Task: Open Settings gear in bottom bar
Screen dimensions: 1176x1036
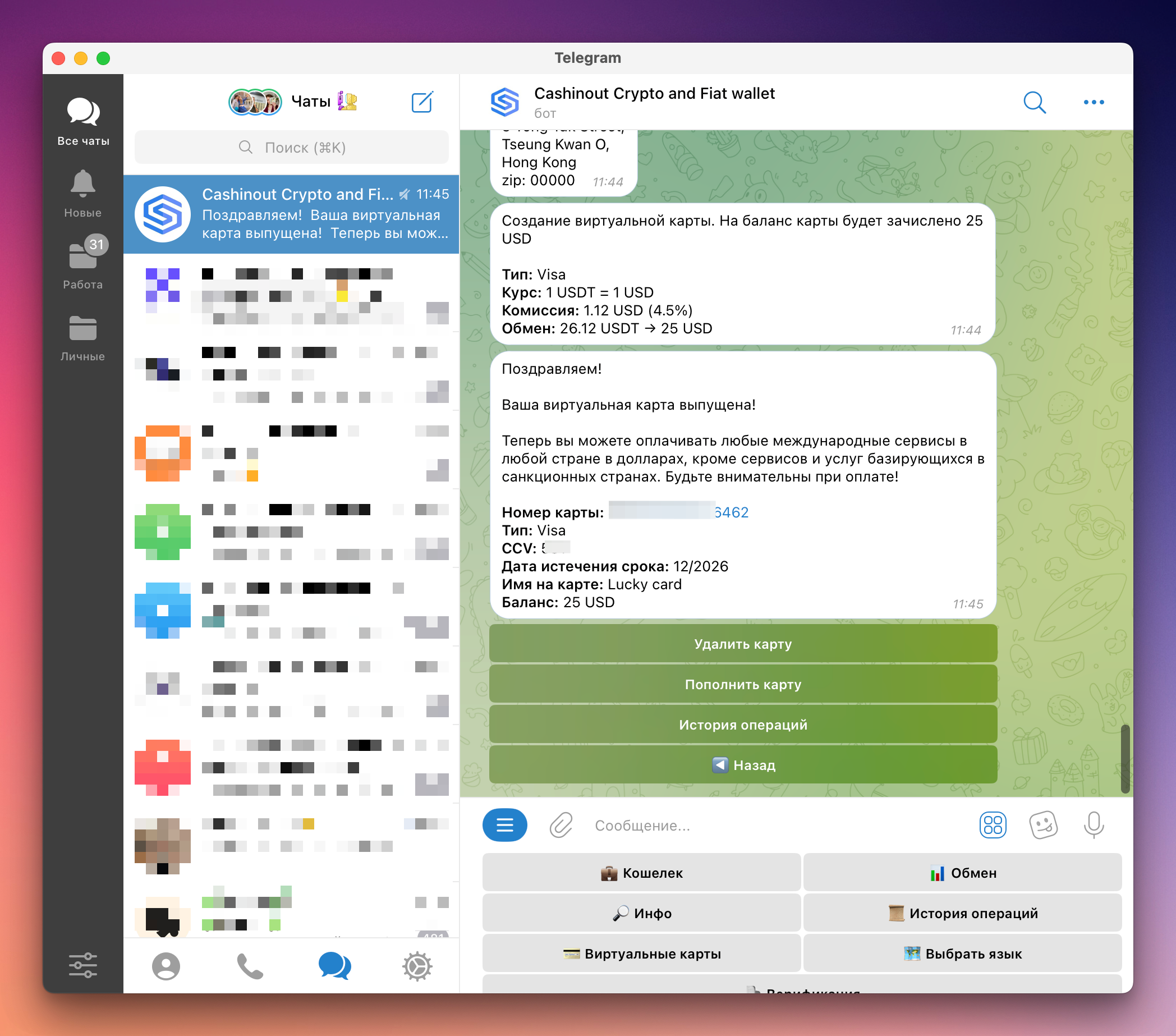Action: click(x=417, y=966)
